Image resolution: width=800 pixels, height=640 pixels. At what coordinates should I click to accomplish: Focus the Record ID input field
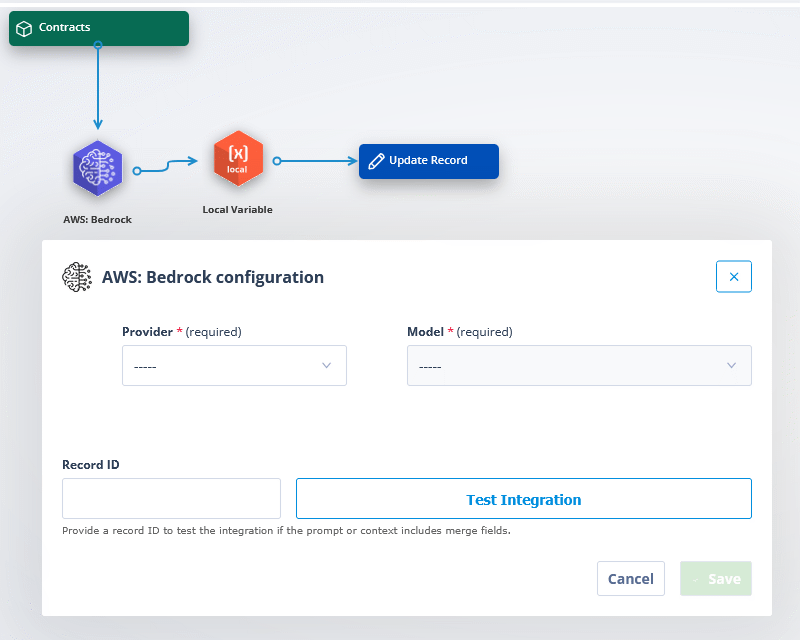tap(171, 499)
